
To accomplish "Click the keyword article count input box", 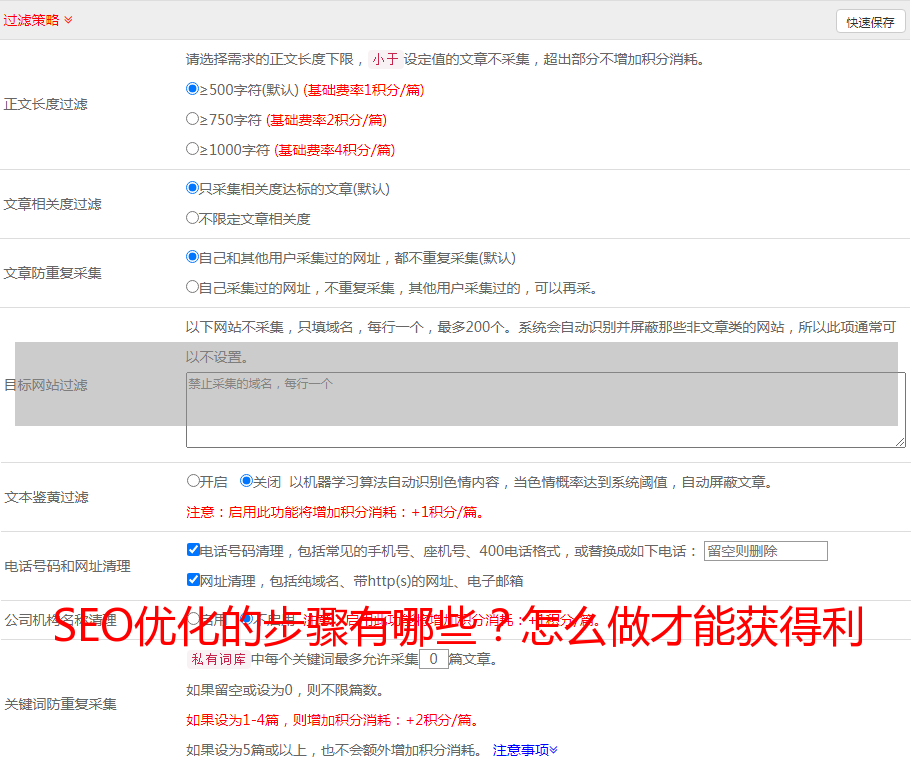I will coord(433,660).
